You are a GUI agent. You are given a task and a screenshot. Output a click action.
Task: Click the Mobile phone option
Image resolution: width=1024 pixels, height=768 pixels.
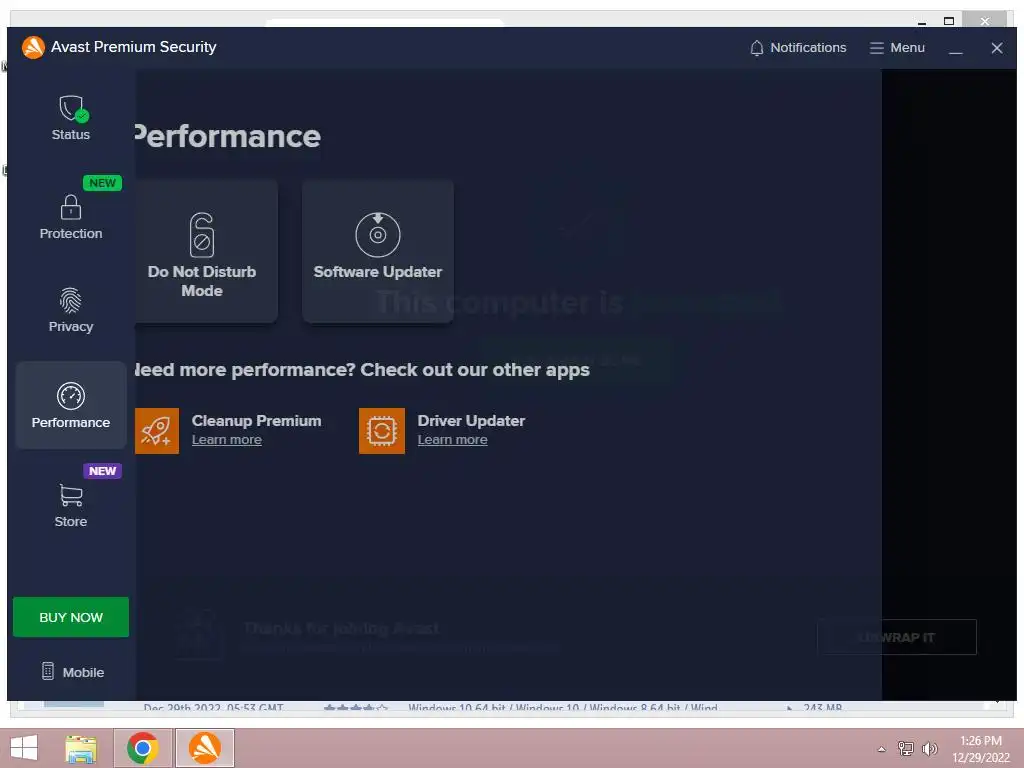[x=72, y=671]
